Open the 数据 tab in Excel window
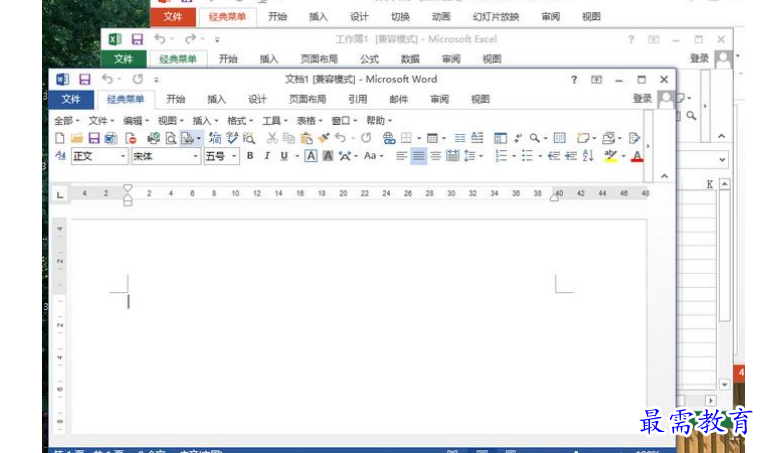761x453 pixels. (410, 59)
